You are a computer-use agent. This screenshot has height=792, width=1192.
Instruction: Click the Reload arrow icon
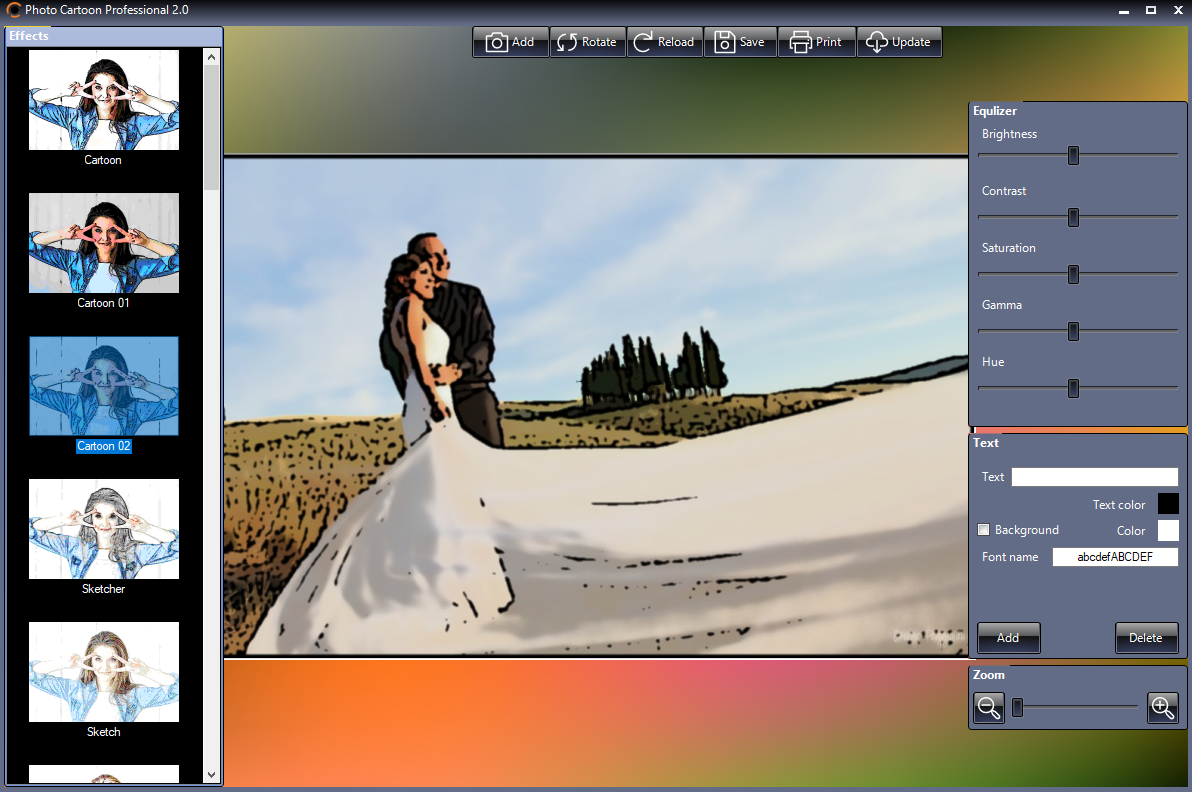pos(643,42)
